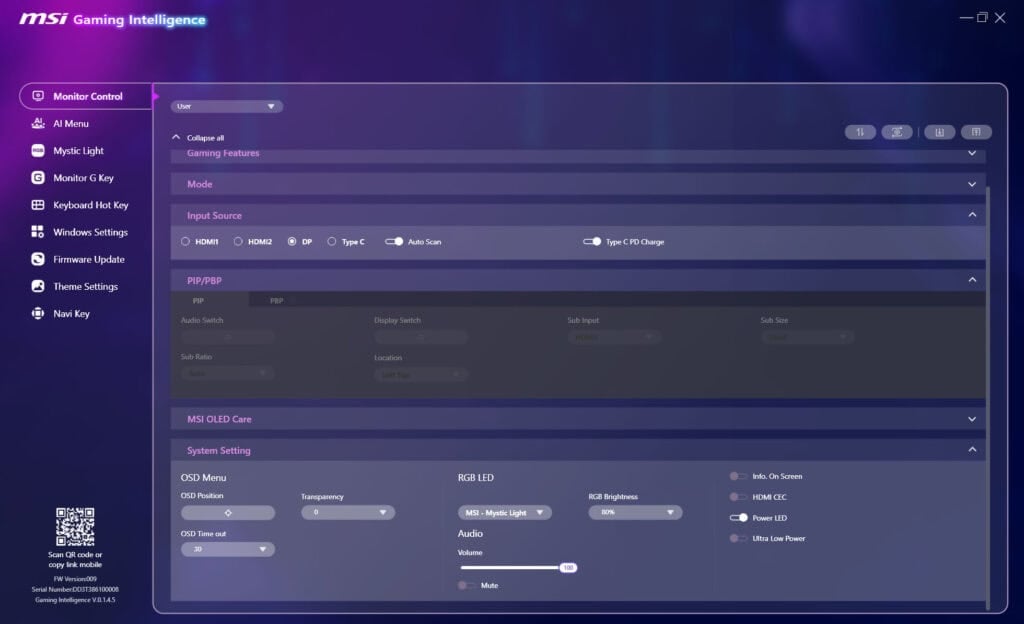Click the Monitor G Key icon
This screenshot has width=1024, height=624.
[38, 178]
